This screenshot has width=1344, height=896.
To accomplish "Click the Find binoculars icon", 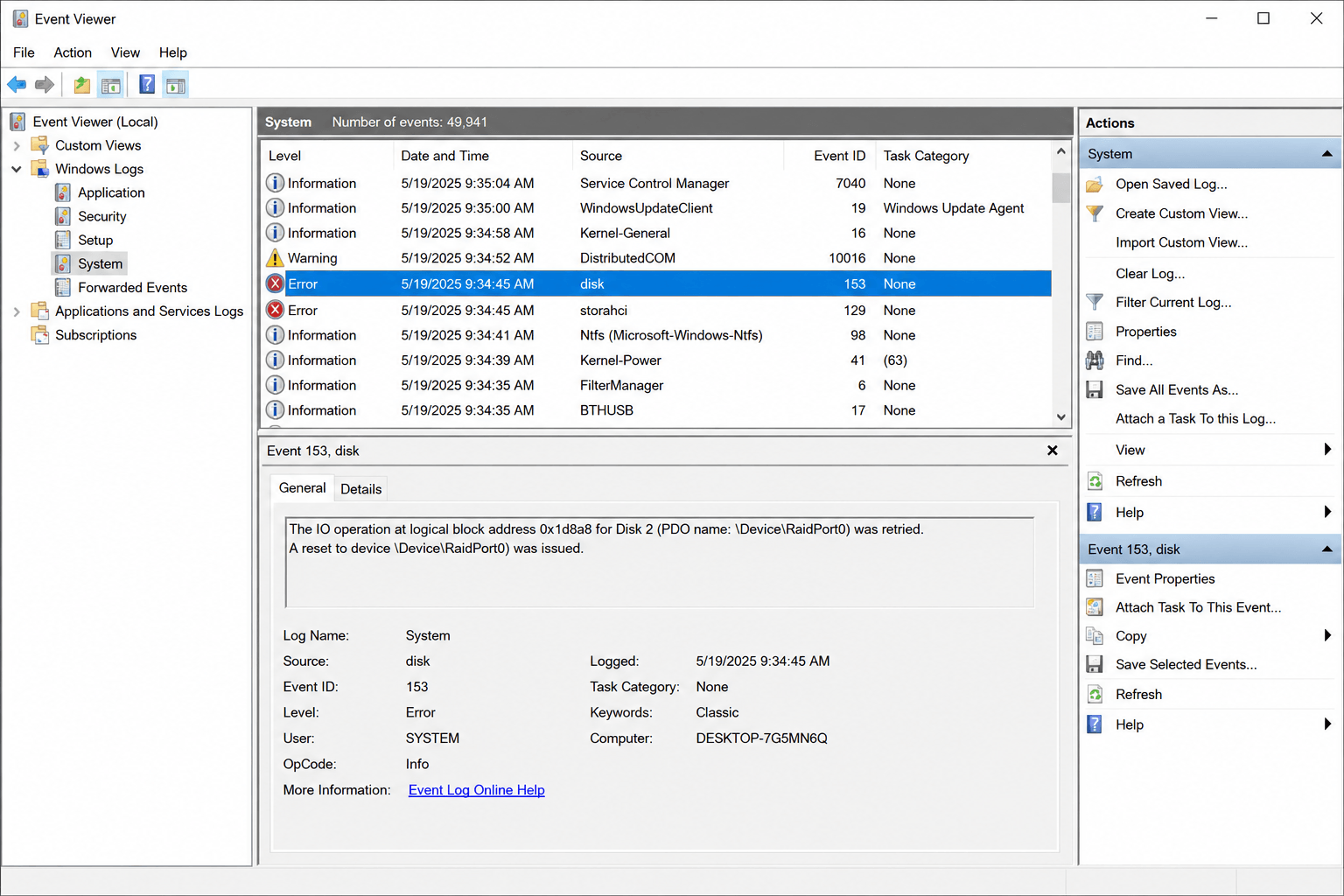I will (1095, 360).
